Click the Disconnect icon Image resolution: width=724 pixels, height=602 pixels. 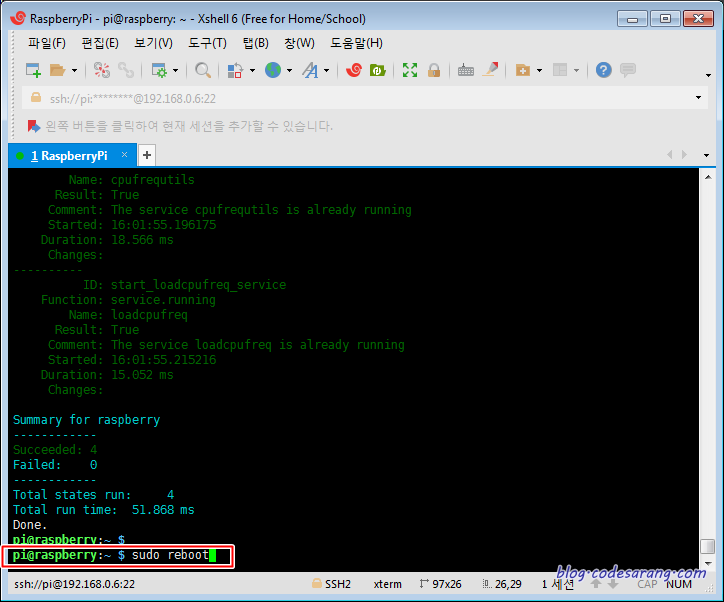(102, 70)
